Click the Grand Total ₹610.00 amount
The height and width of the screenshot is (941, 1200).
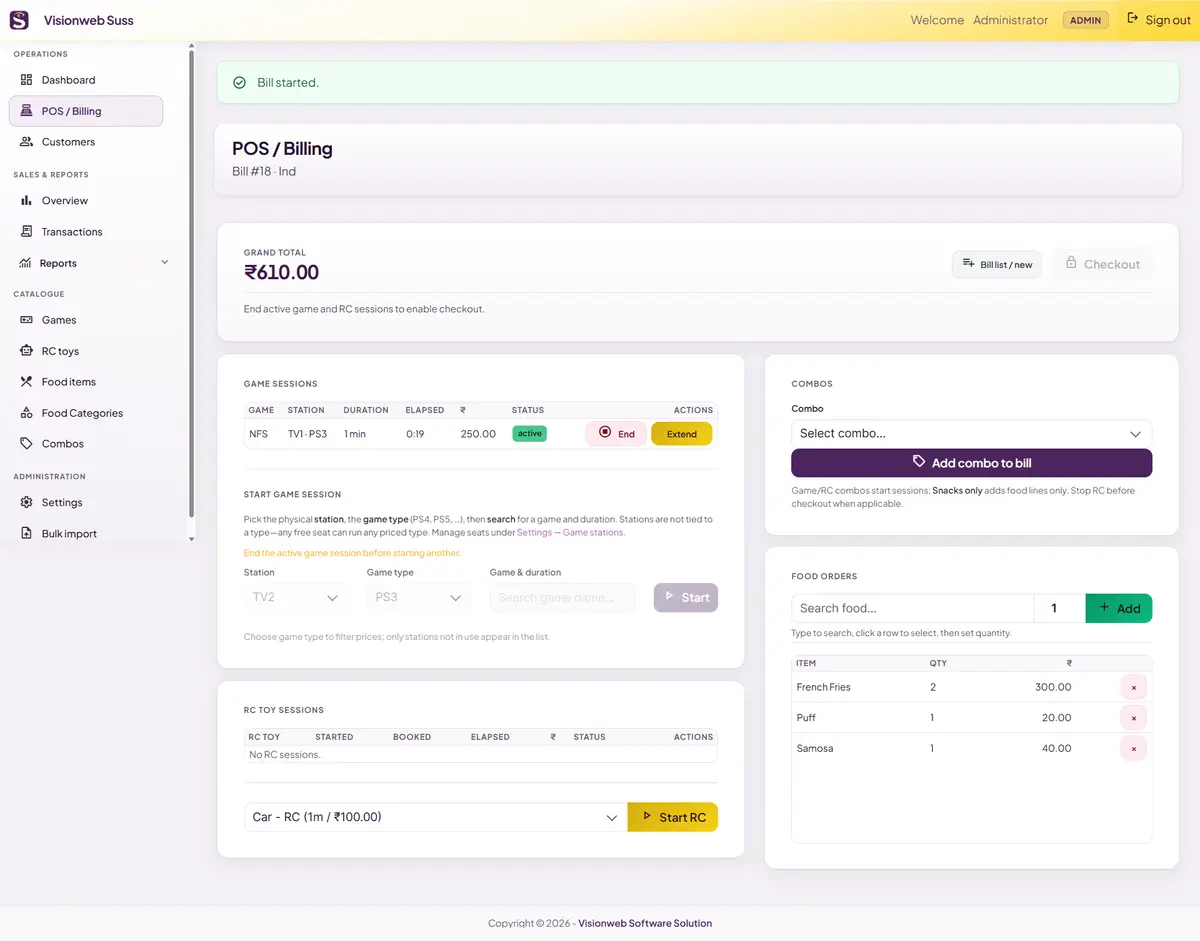point(282,272)
